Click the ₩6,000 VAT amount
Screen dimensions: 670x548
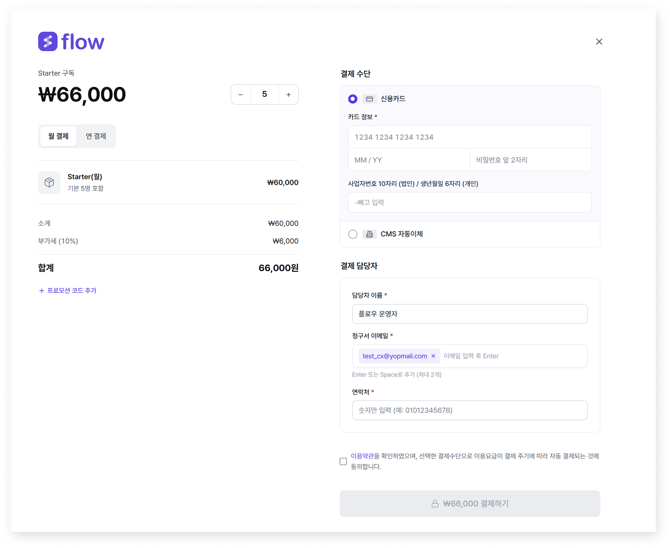pyautogui.click(x=285, y=241)
